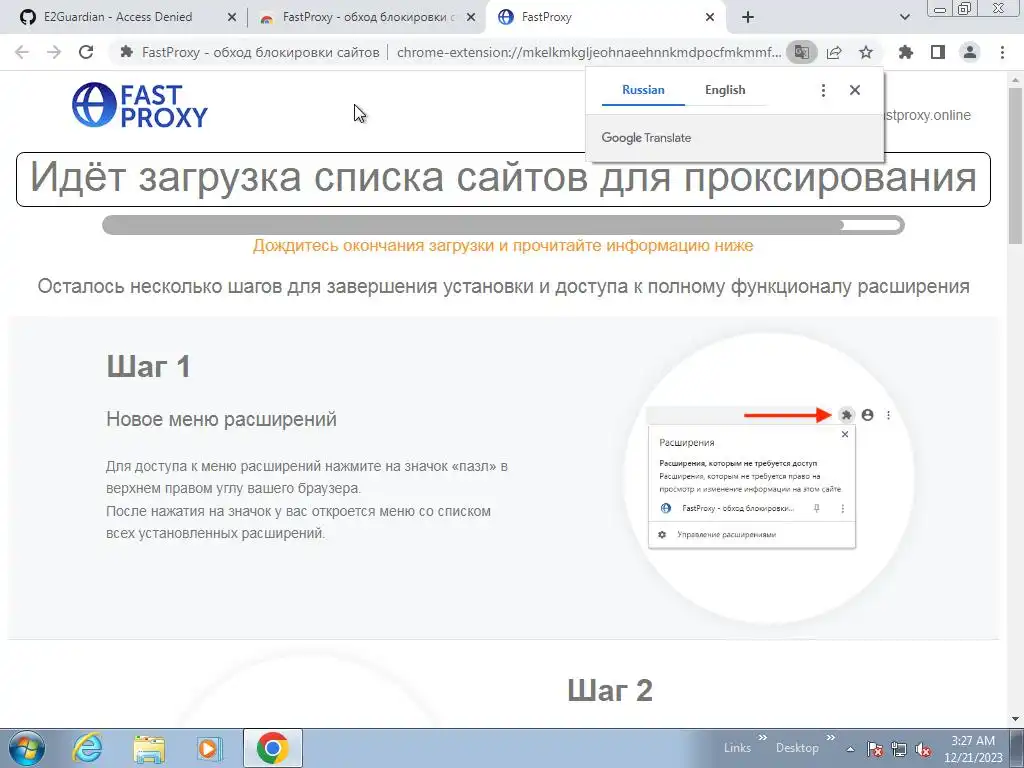Open translate popup options menu

[x=823, y=90]
